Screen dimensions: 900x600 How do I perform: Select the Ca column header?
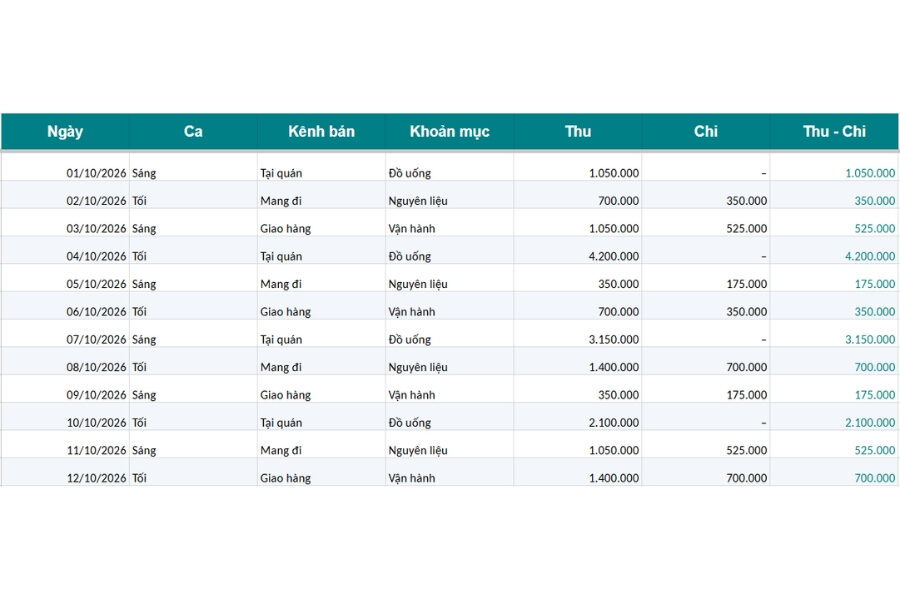coord(193,131)
